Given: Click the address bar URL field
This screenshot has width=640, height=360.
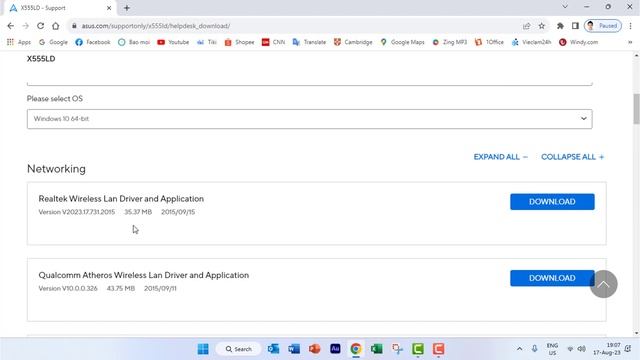Looking at the screenshot, I should tap(294, 26).
